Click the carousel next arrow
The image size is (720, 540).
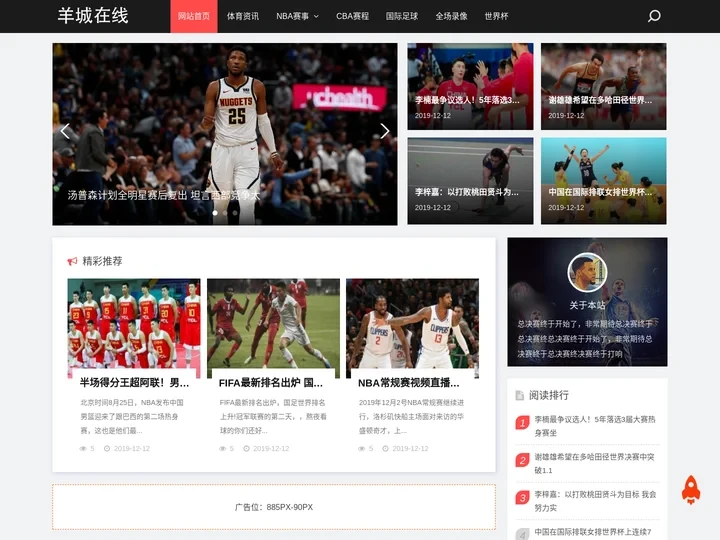point(384,131)
